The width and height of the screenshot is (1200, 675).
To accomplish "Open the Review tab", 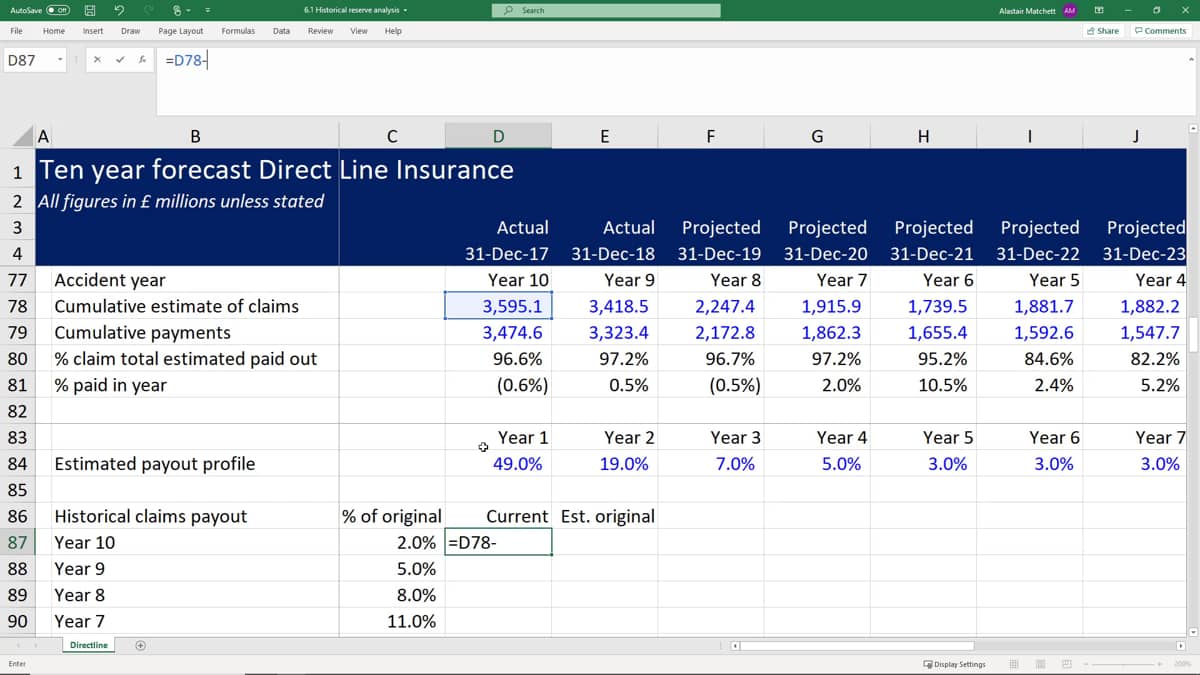I will click(x=320, y=31).
